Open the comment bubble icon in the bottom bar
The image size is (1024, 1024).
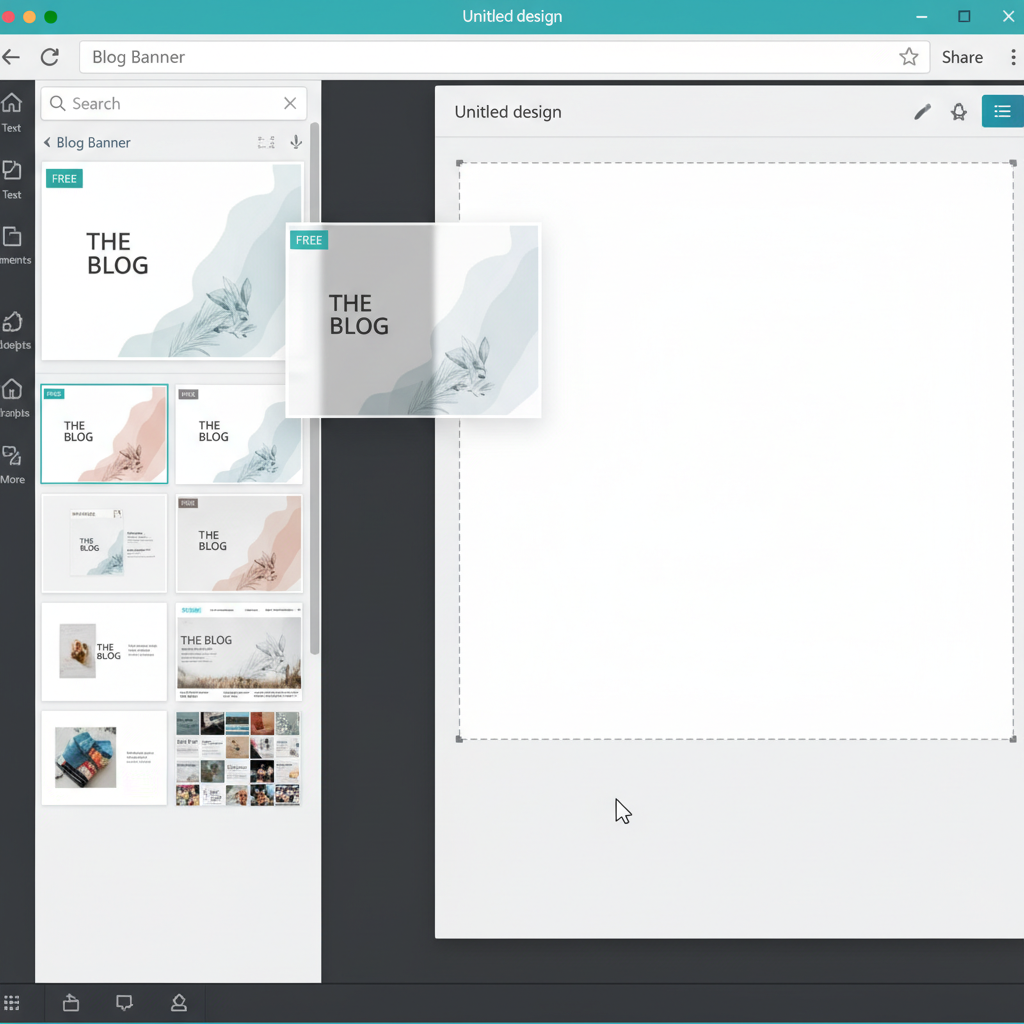pyautogui.click(x=124, y=1002)
